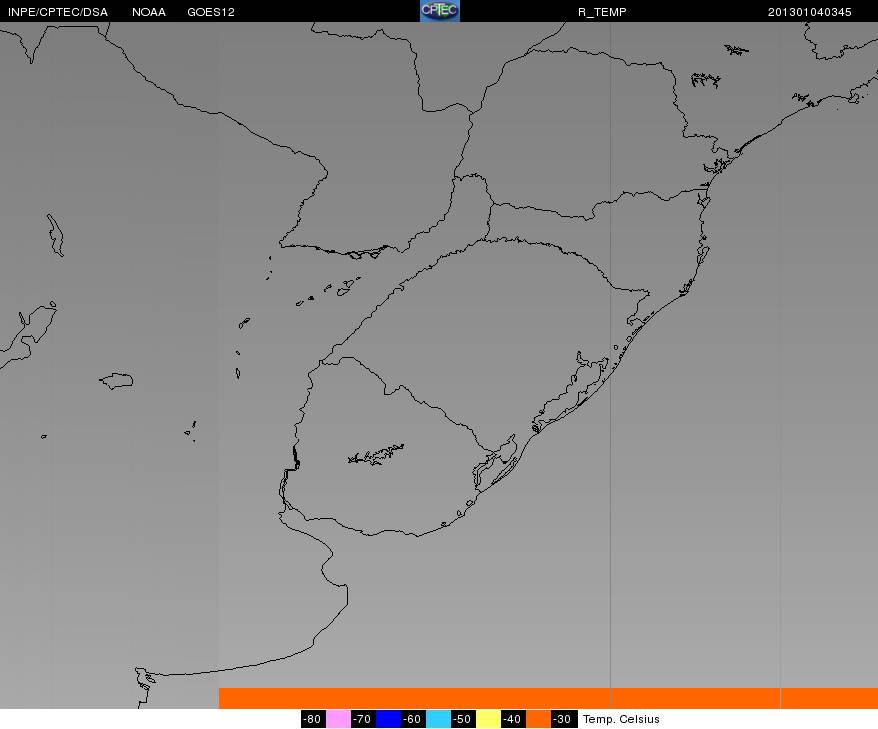Click the timestamp 201301040345
The height and width of the screenshot is (729, 878).
tap(810, 12)
